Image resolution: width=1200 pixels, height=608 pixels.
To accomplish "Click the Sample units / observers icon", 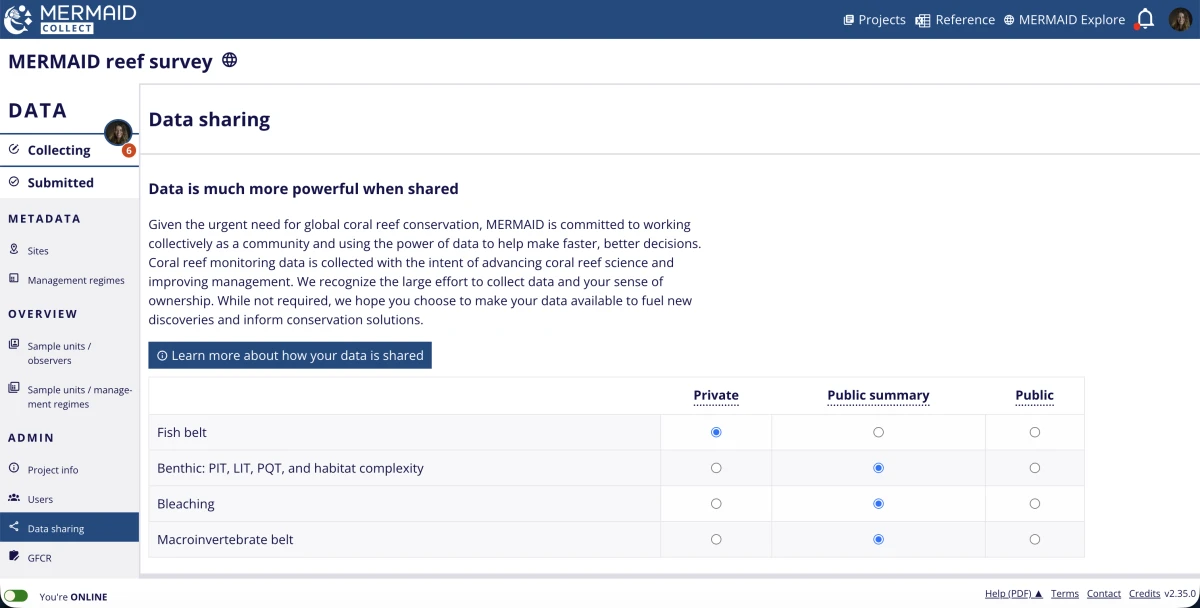I will 14,344.
